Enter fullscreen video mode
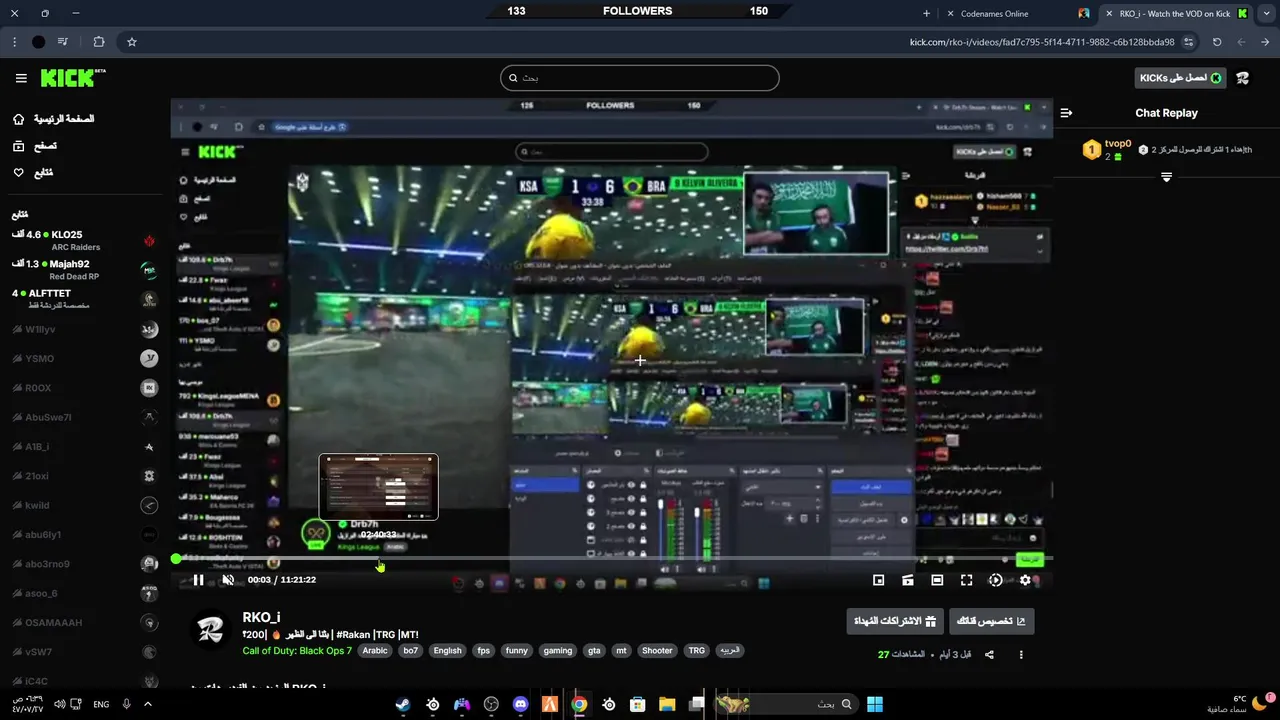 point(966,580)
